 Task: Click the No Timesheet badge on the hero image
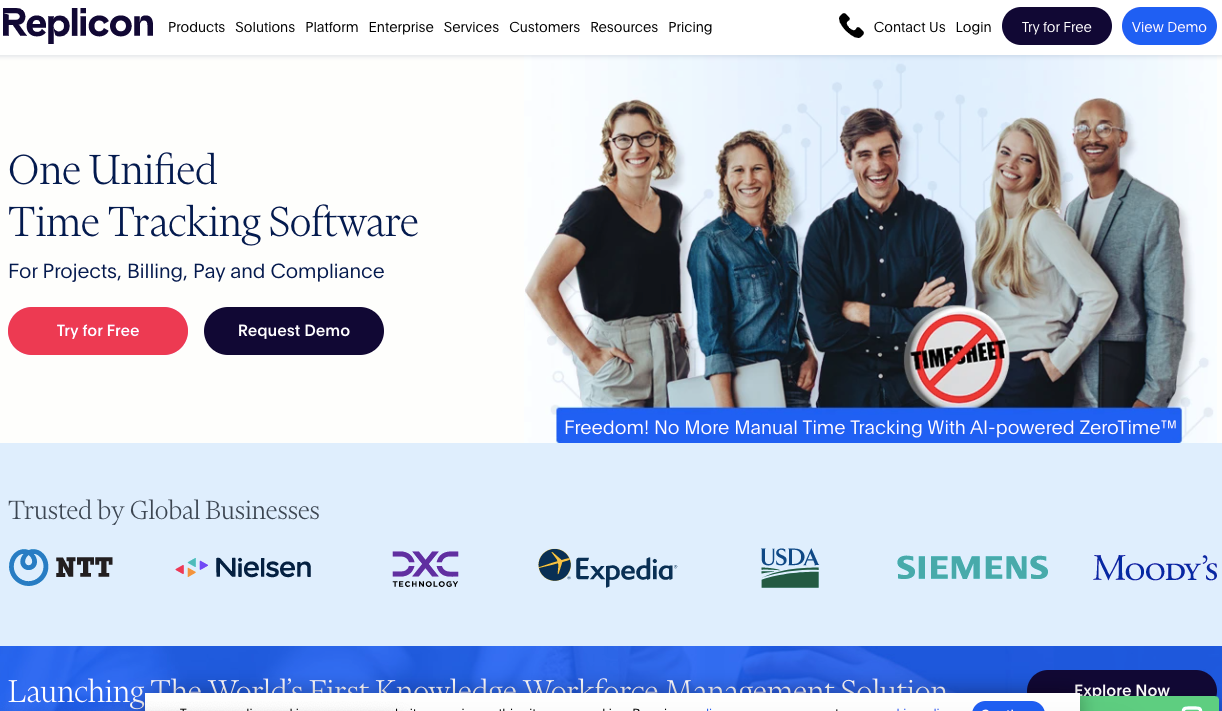[957, 356]
